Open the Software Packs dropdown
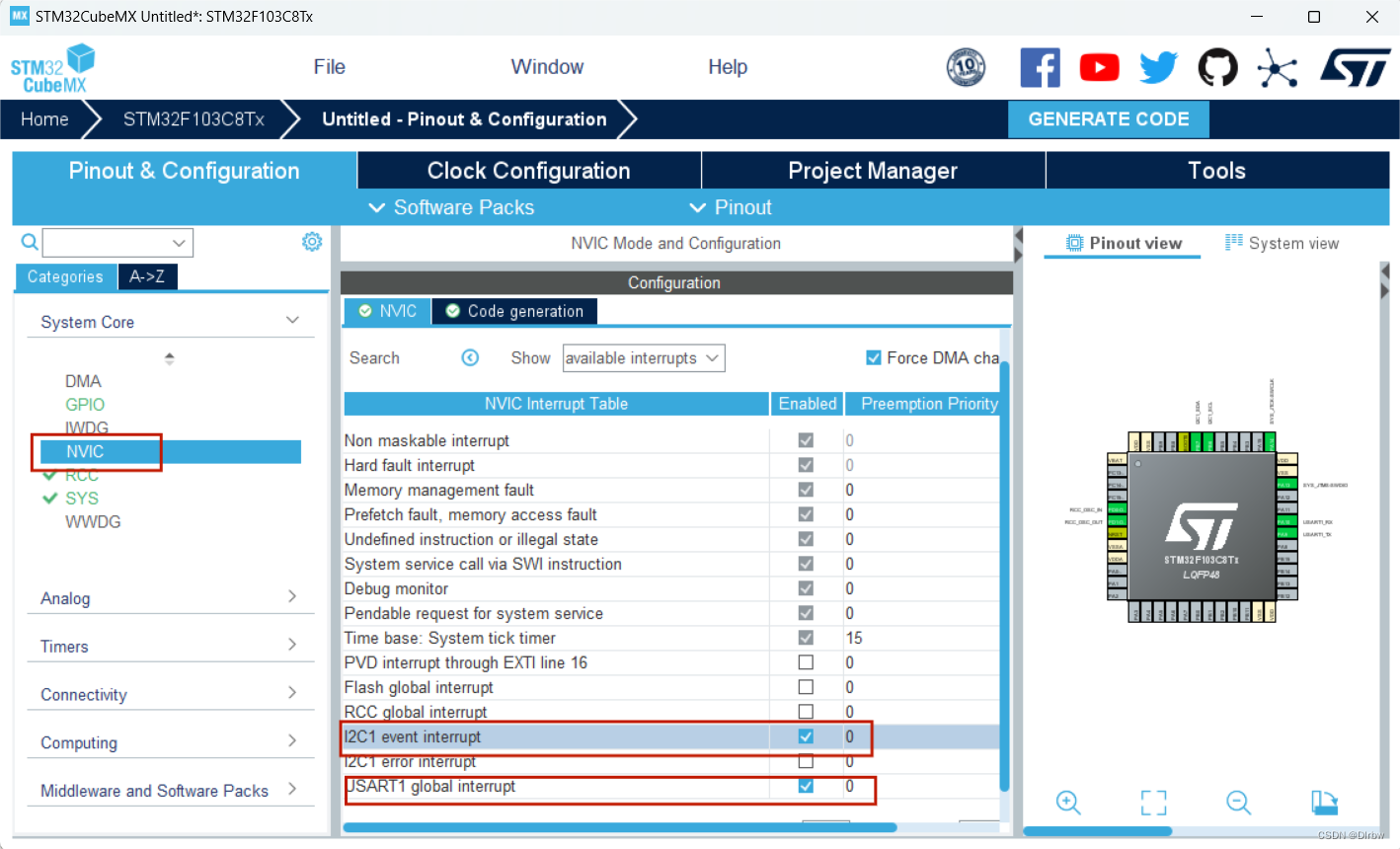 point(451,207)
